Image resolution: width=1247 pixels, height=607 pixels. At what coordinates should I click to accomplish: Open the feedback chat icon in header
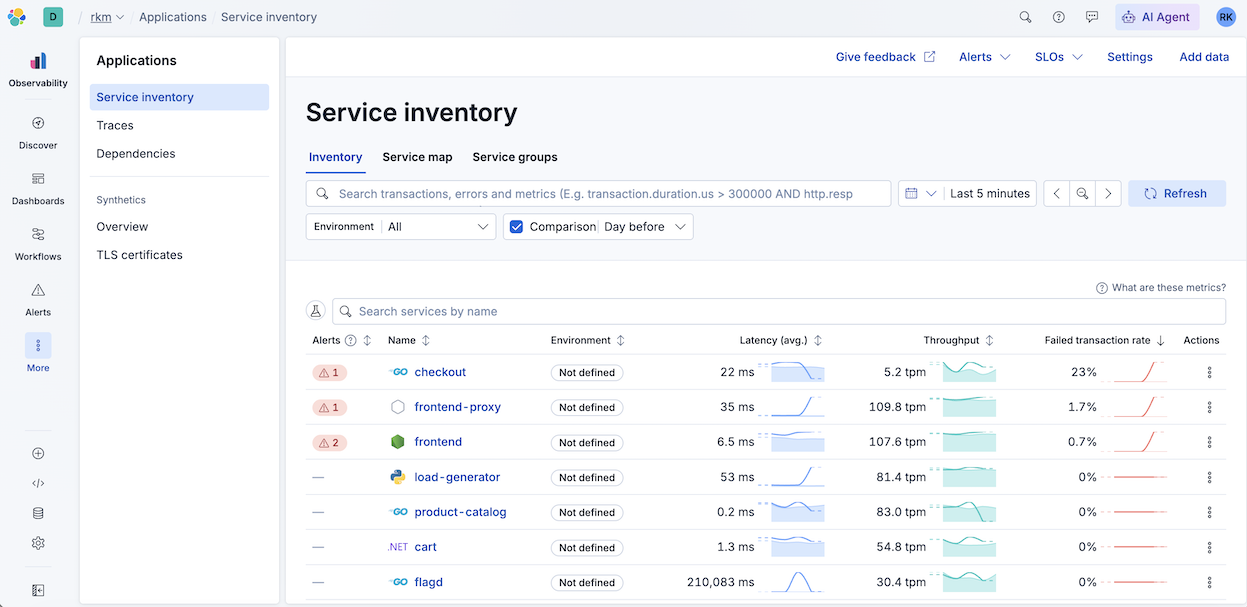point(1092,17)
